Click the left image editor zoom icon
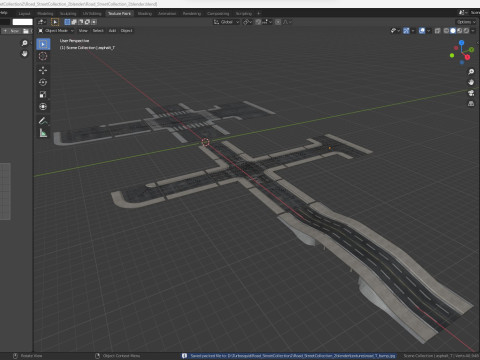 click(x=24, y=43)
